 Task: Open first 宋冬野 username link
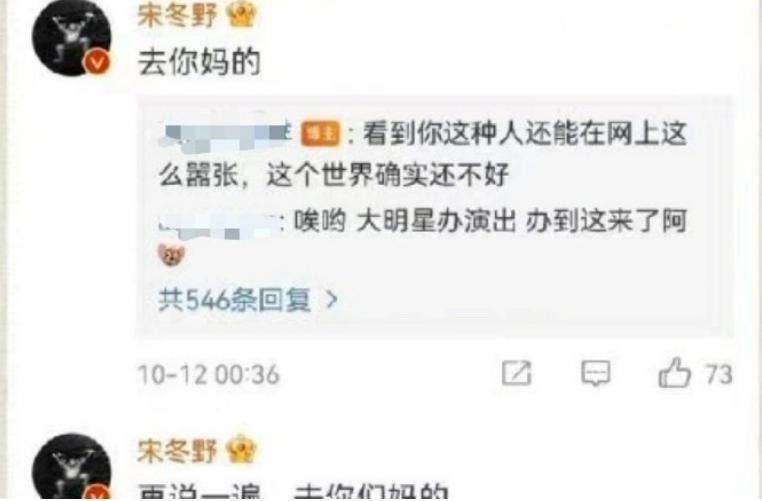pyautogui.click(x=177, y=15)
